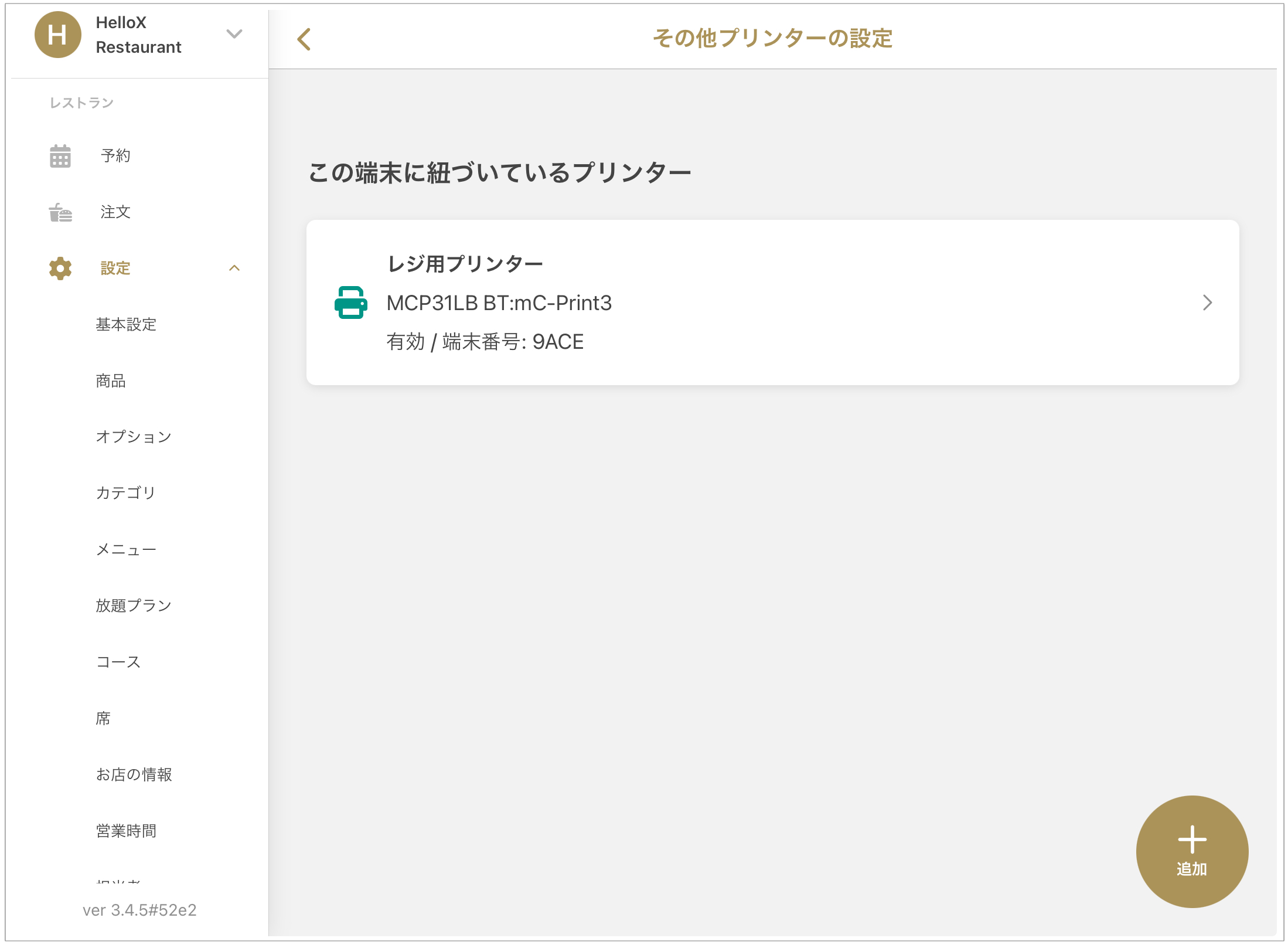Open the 予約 menu item
Viewport: 1288px width, 945px height.
115,155
